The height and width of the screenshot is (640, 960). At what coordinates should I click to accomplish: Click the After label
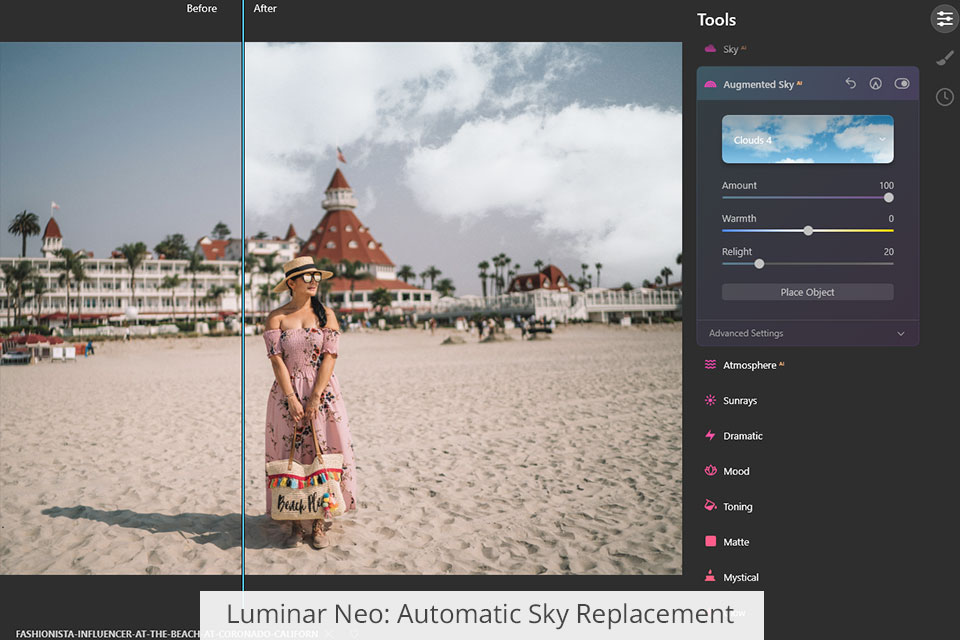[x=265, y=9]
